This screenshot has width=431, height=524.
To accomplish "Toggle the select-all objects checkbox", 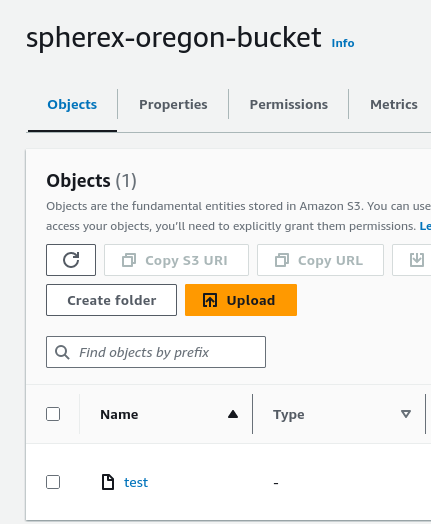I will click(53, 414).
